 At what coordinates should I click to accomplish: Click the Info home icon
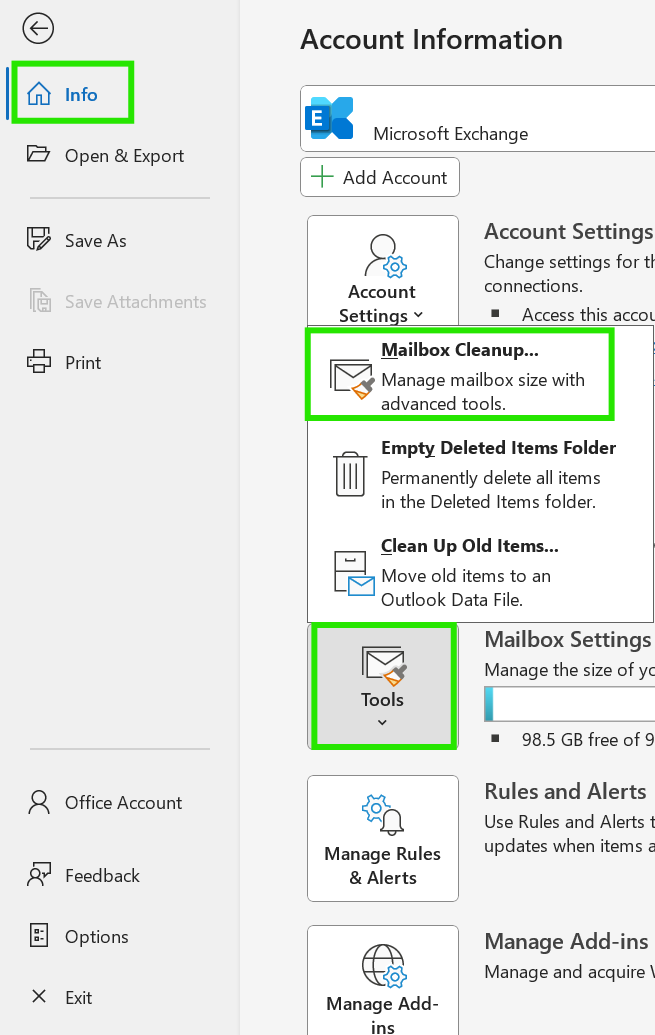coord(39,94)
